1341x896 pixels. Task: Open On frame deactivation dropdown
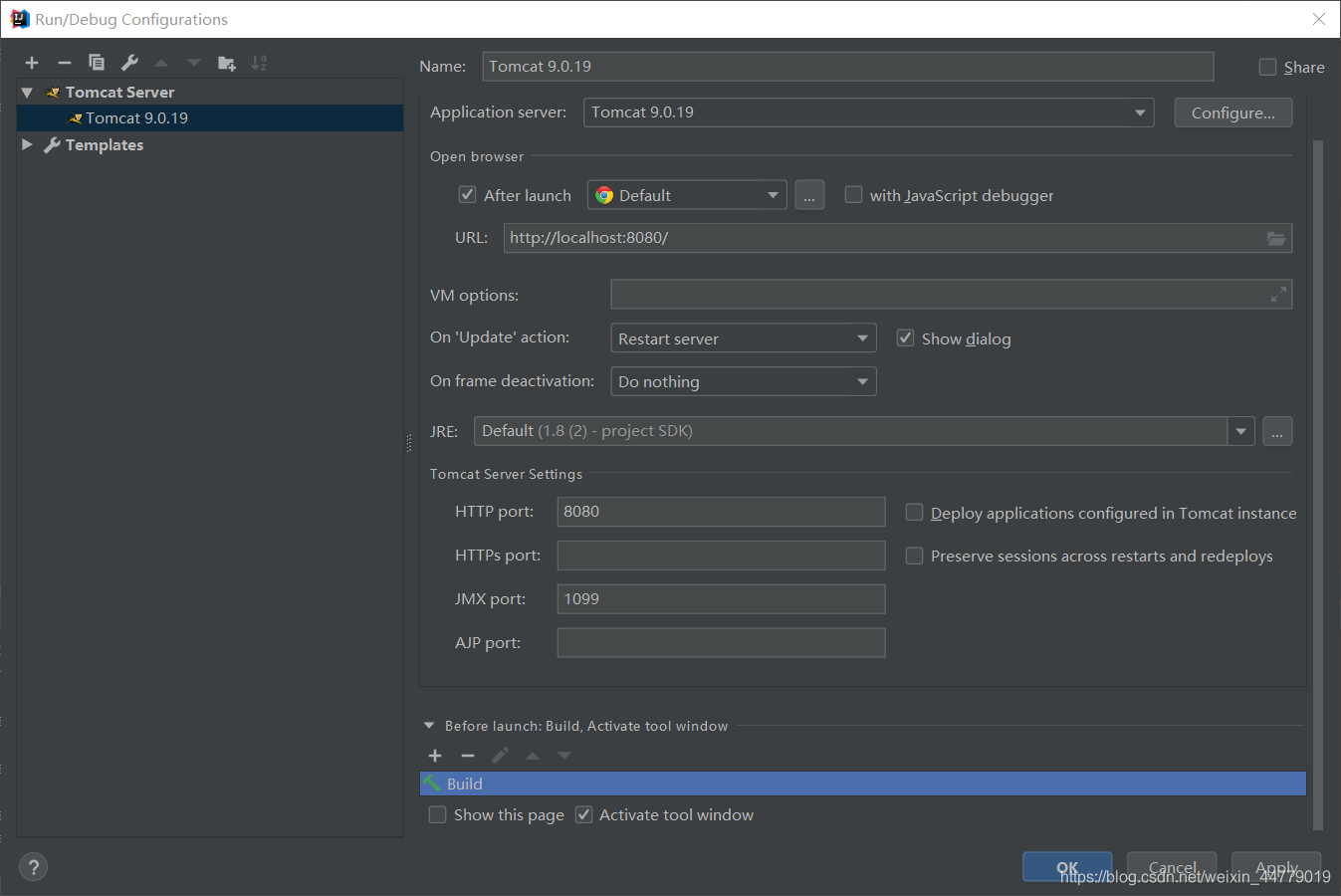[744, 381]
